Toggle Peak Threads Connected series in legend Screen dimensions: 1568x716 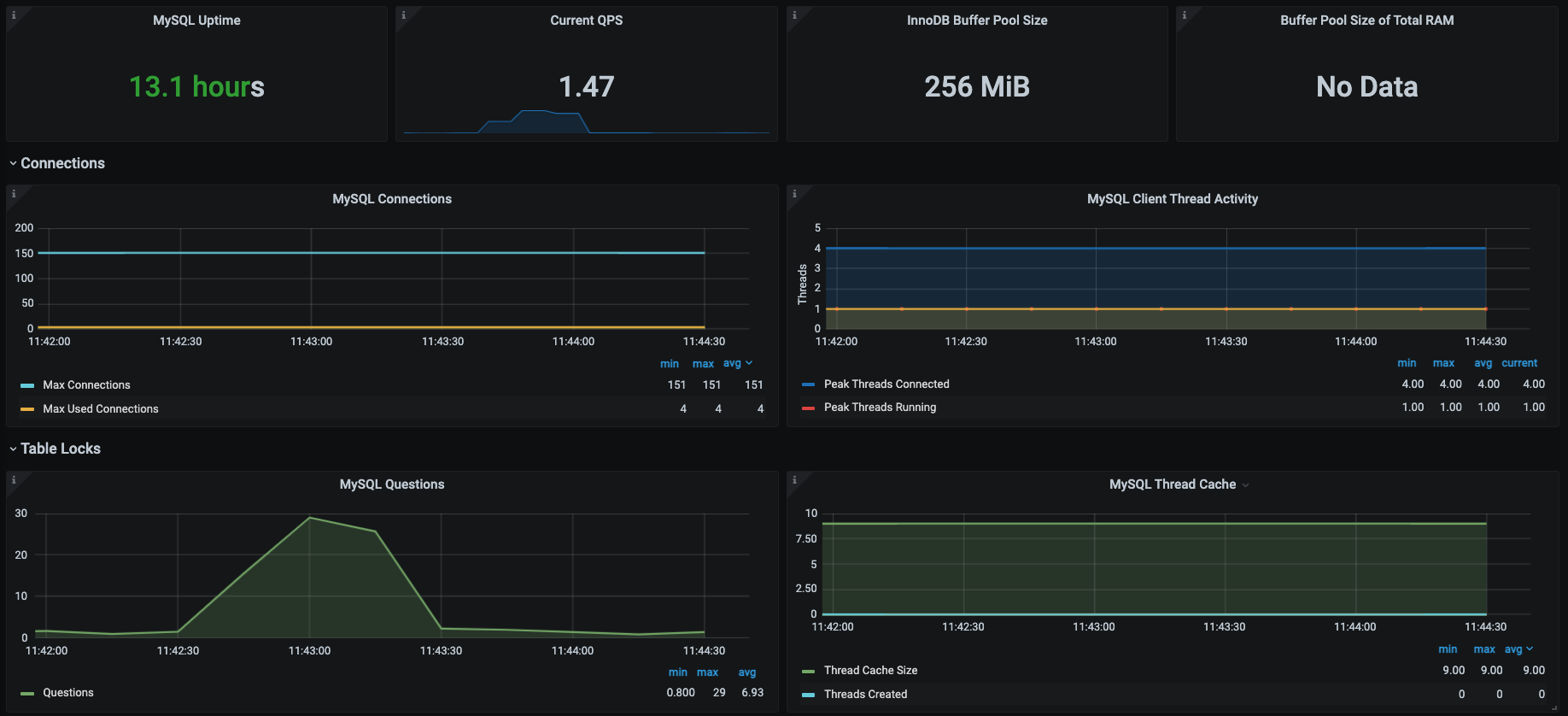(x=886, y=384)
